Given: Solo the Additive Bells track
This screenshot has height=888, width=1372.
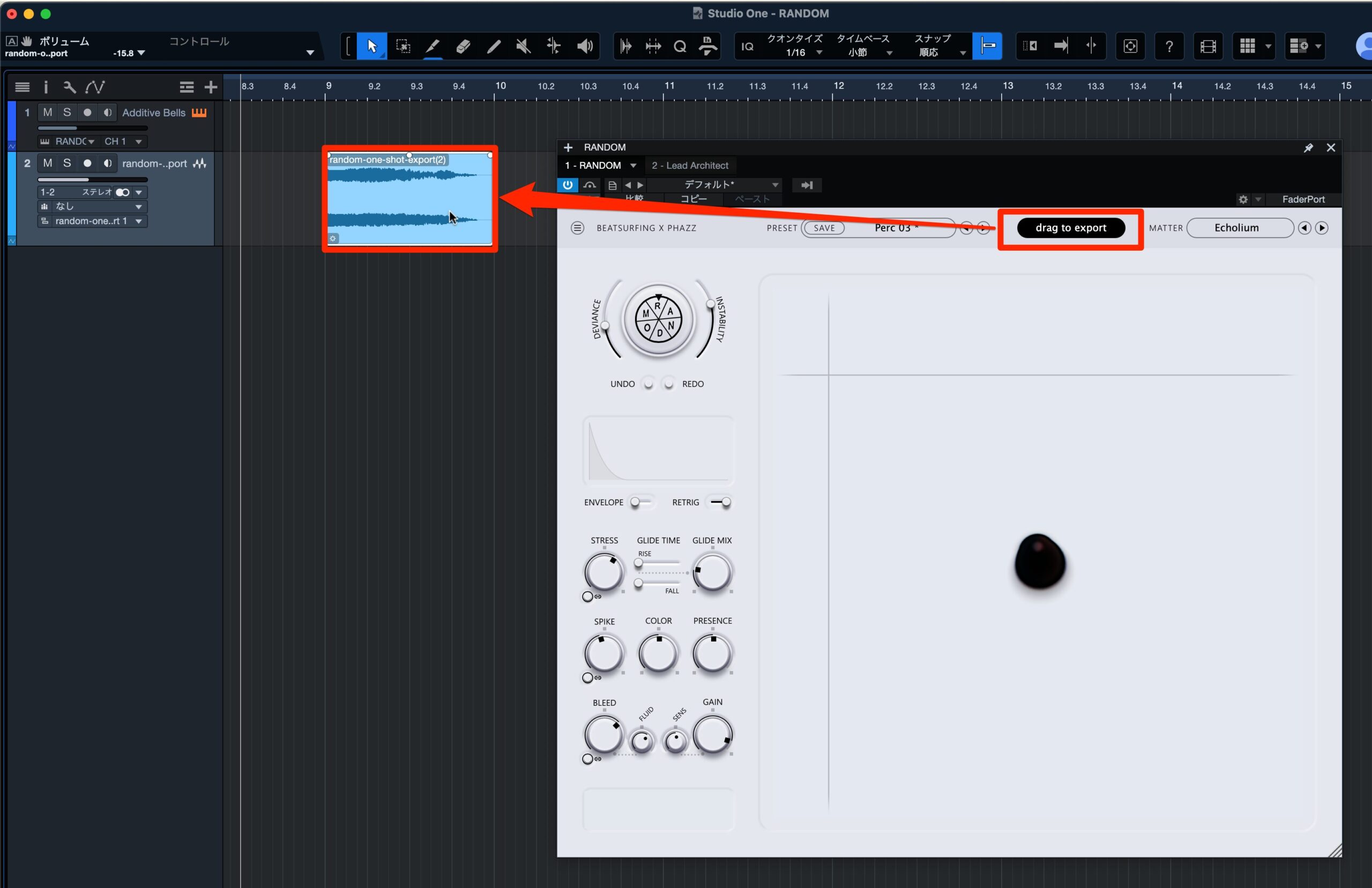Looking at the screenshot, I should tap(67, 113).
